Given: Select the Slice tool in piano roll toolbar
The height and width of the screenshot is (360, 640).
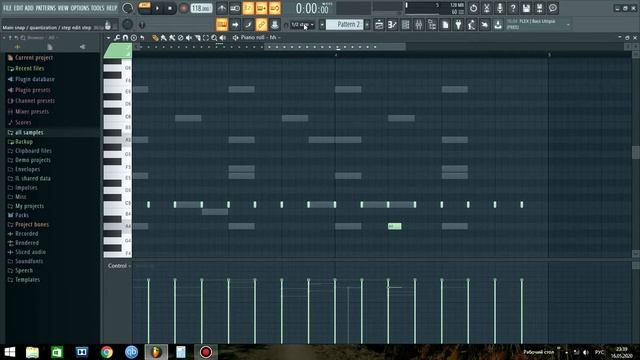Looking at the screenshot, I should 198,38.
